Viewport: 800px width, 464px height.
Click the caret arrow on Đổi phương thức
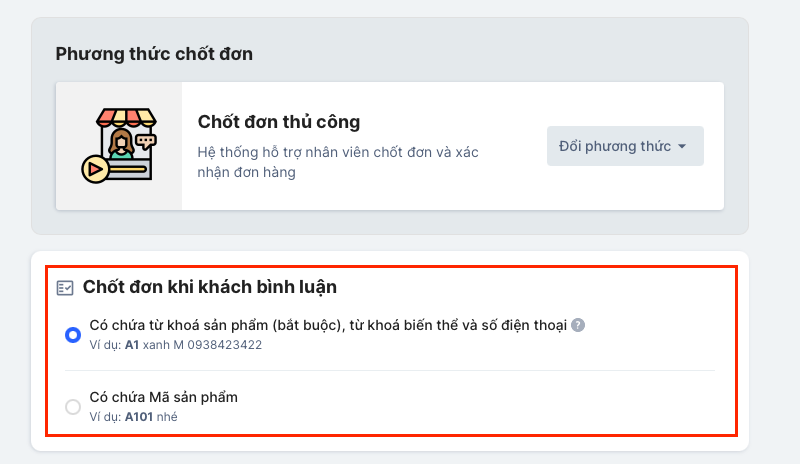[x=682, y=146]
